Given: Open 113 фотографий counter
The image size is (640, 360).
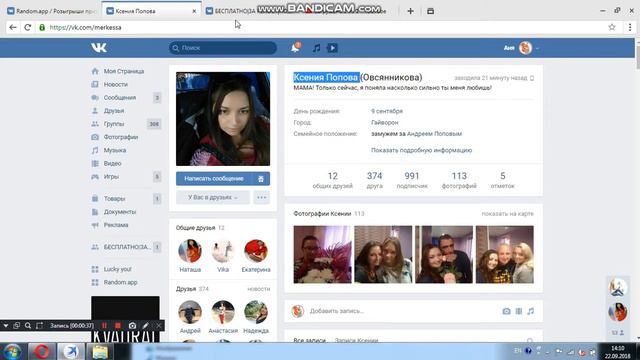Looking at the screenshot, I should pyautogui.click(x=459, y=180).
